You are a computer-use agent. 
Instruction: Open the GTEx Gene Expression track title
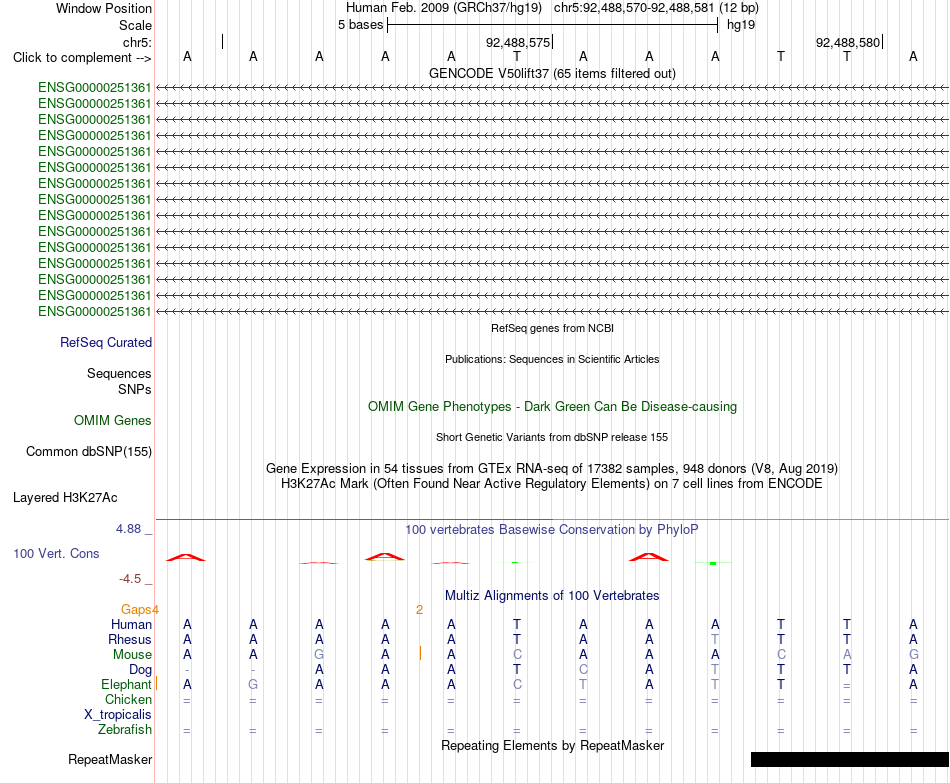click(x=552, y=468)
